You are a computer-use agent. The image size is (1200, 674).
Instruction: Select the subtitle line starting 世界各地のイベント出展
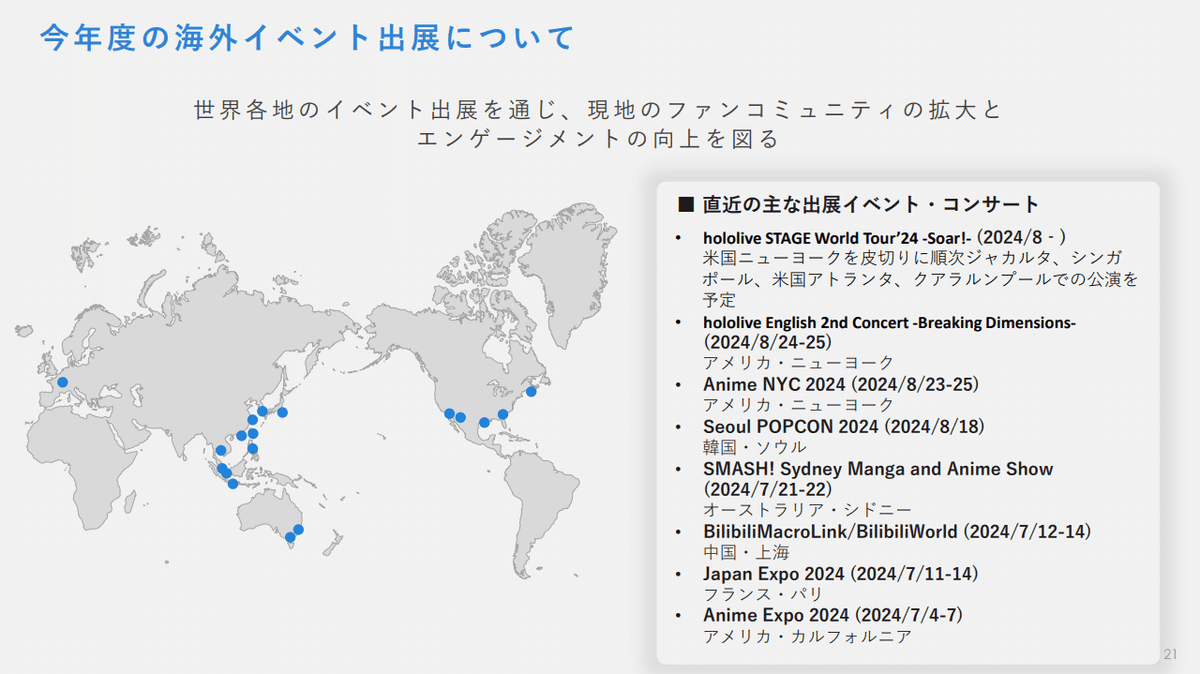click(599, 109)
